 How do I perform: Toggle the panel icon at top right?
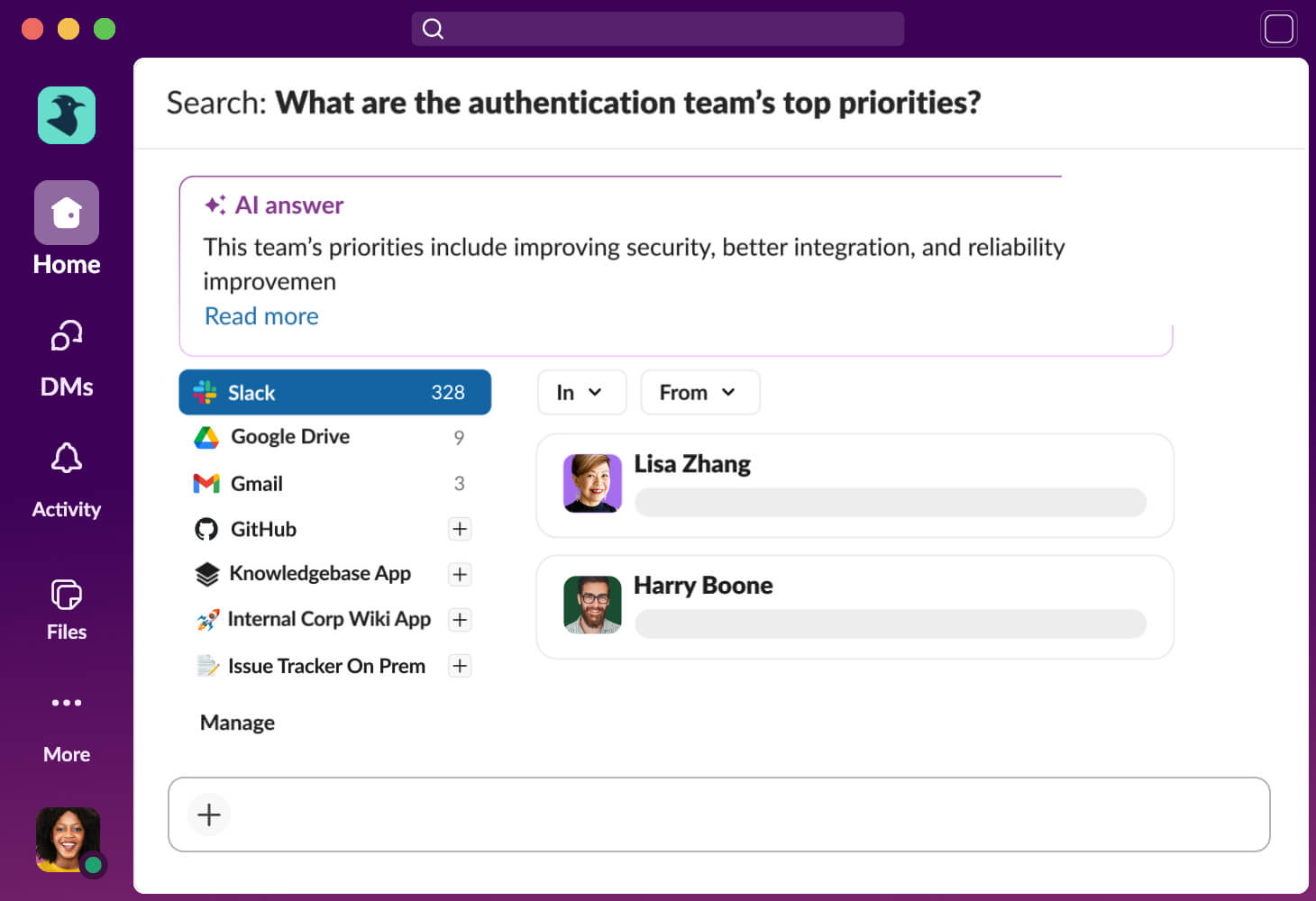click(x=1278, y=29)
